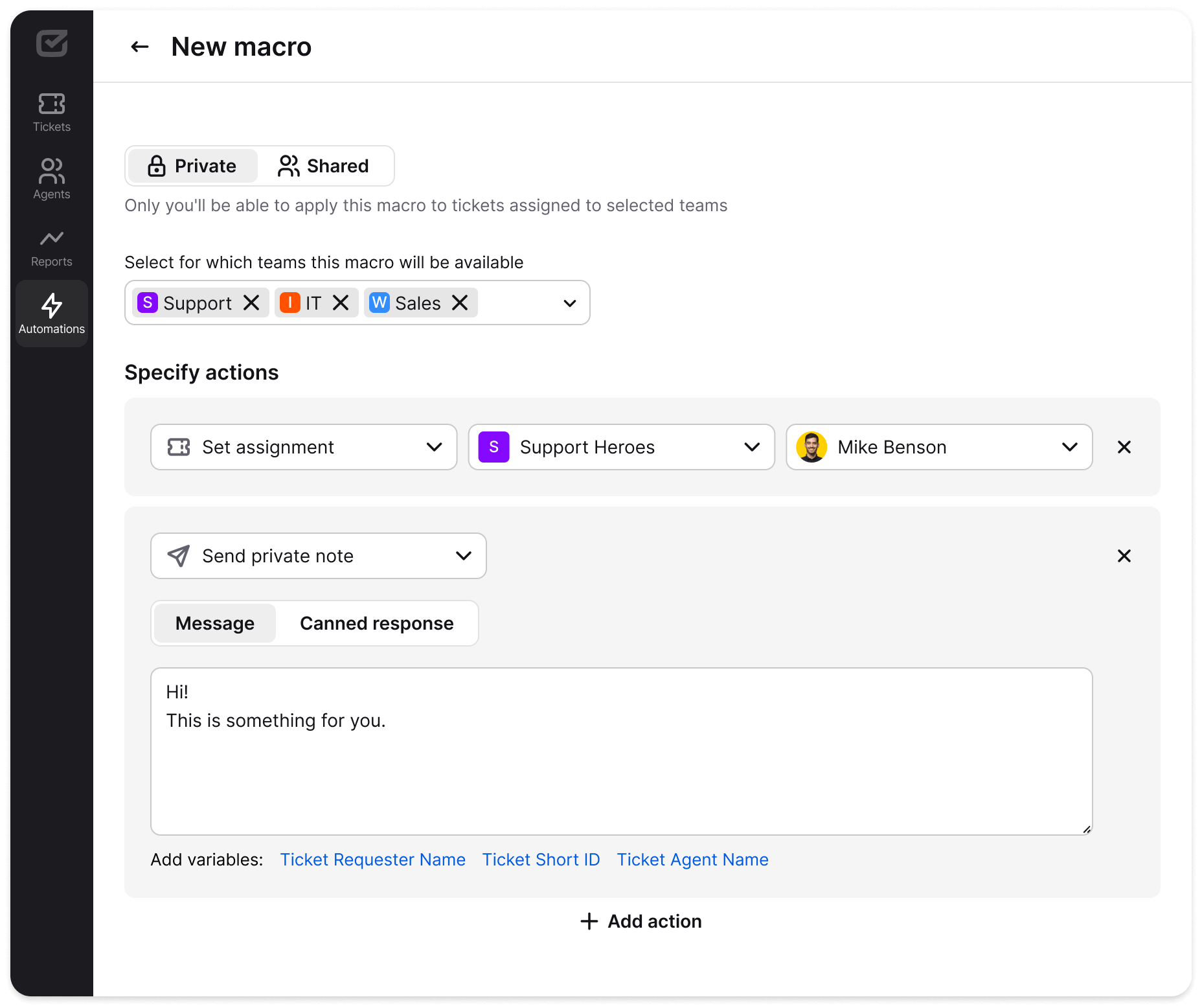Remove the Sales team tag
Image resolution: width=1202 pixels, height=1008 pixels.
(460, 303)
